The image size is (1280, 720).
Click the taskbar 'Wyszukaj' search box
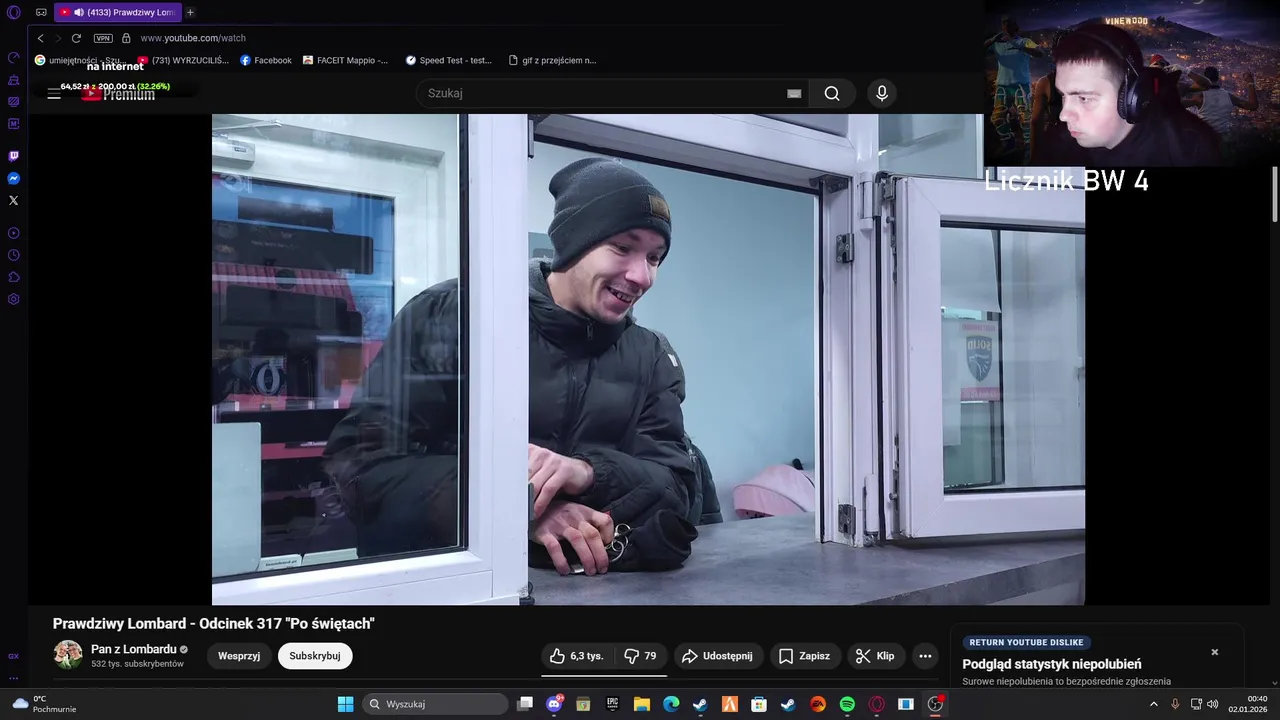pyautogui.click(x=435, y=704)
